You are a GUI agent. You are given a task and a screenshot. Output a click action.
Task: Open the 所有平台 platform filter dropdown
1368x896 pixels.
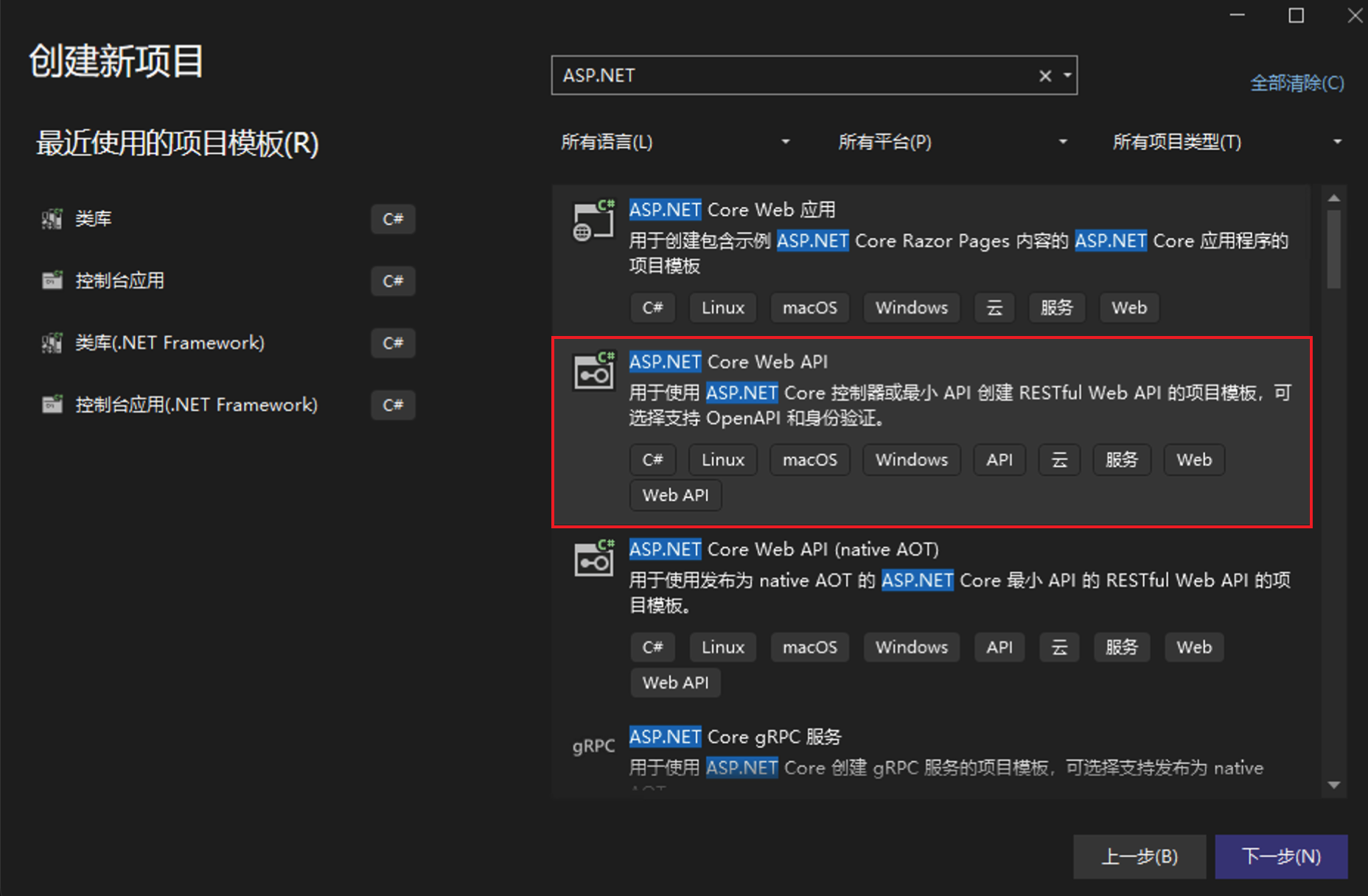click(952, 141)
